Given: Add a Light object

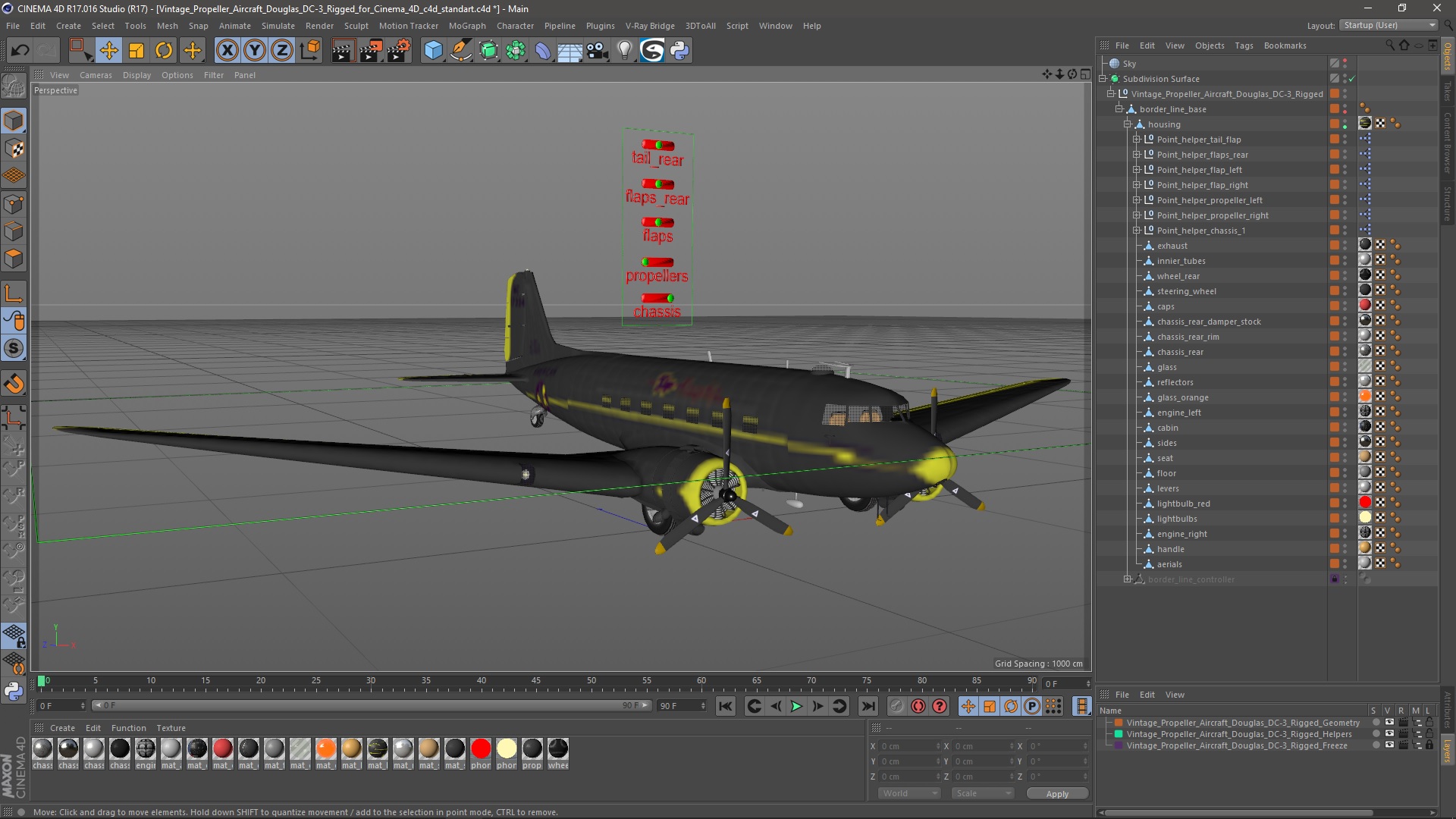Looking at the screenshot, I should point(625,51).
